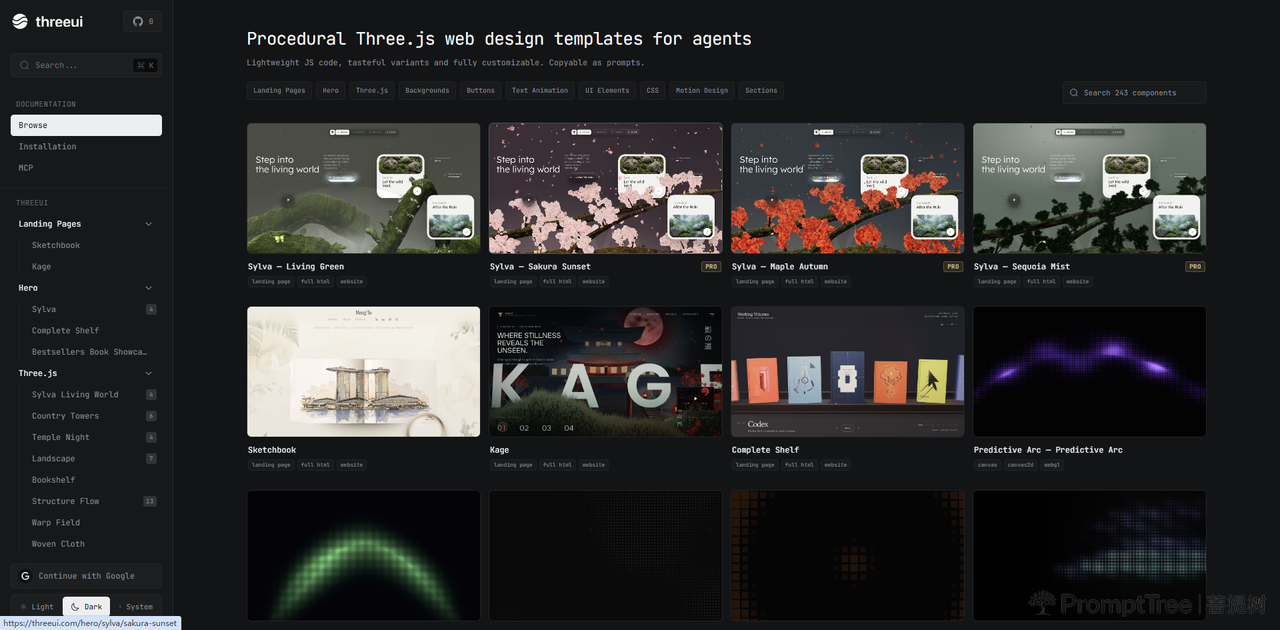
Task: Click magnifier icon in component search
Action: 1074,93
